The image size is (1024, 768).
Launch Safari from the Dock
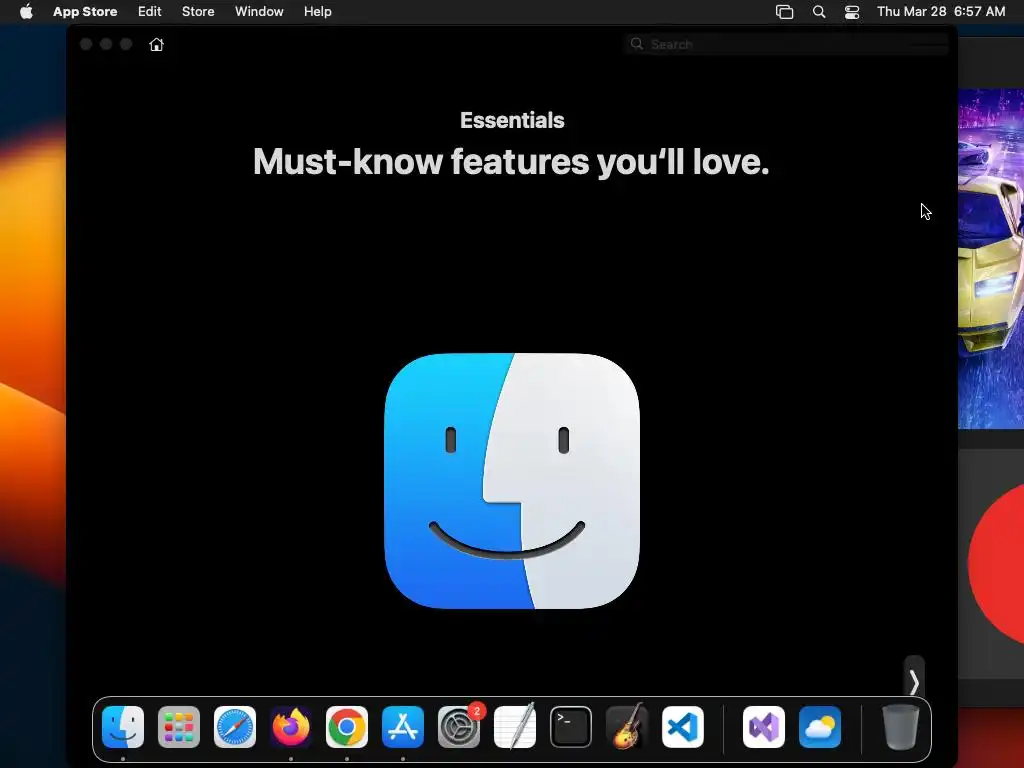tap(235, 727)
